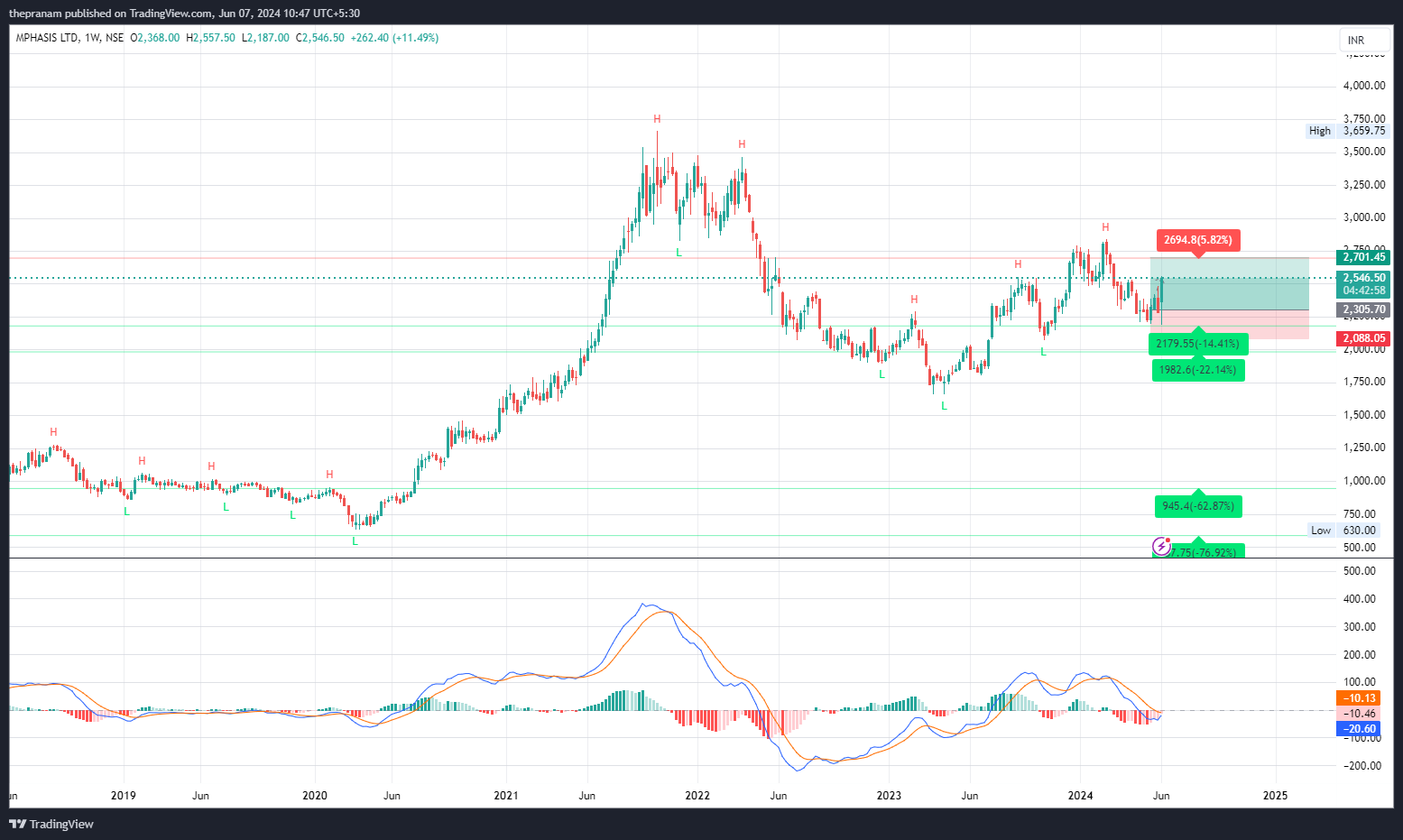Click the TradingView logo at bottom left
This screenshot has width=1403, height=840.
pos(51,824)
